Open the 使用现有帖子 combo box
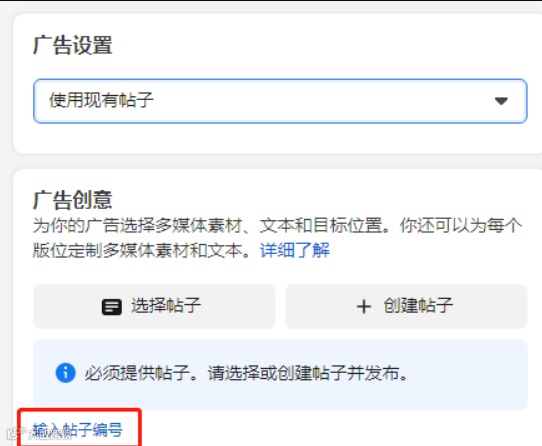Viewport: 542px width, 446px height. click(280, 101)
